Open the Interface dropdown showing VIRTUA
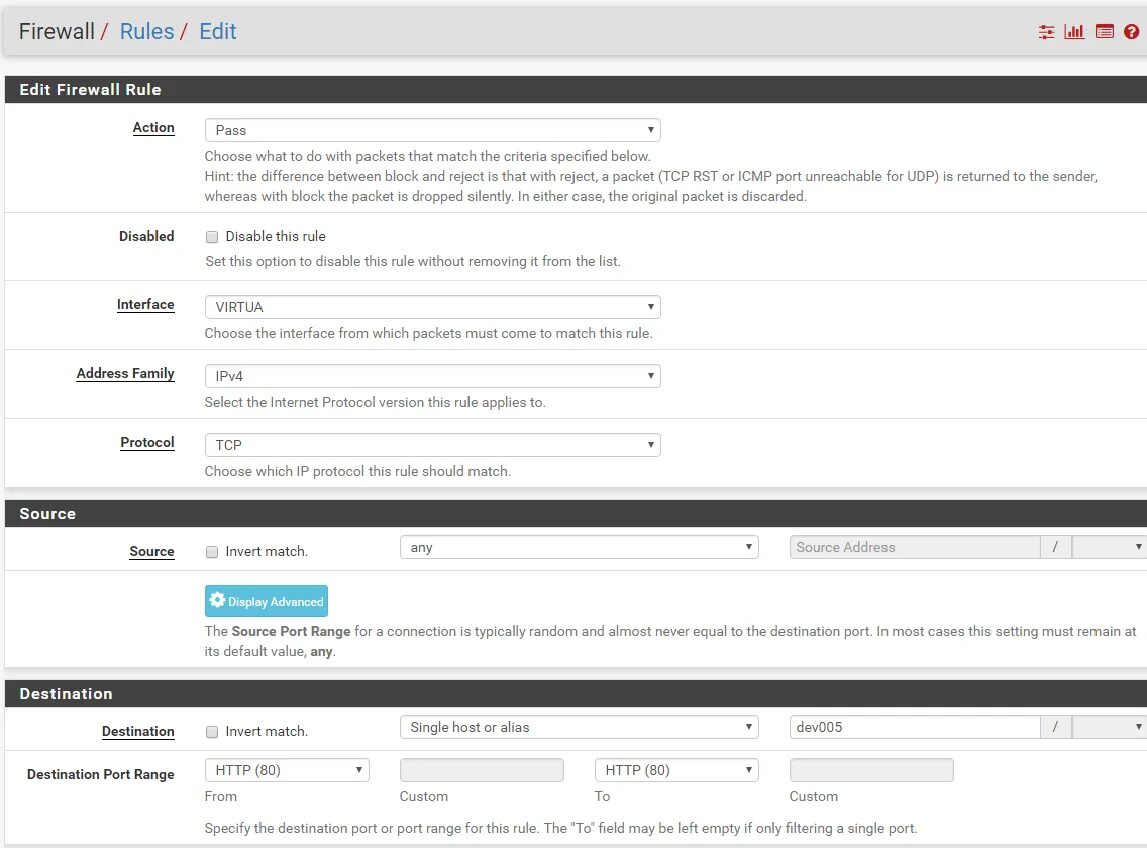Viewport: 1147px width, 848px height. tap(432, 307)
